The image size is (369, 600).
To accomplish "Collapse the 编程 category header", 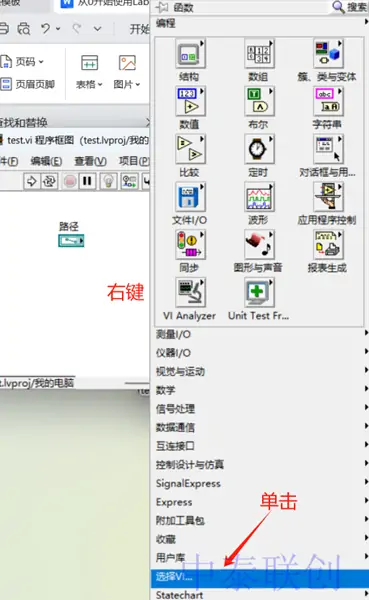I will pos(260,23).
